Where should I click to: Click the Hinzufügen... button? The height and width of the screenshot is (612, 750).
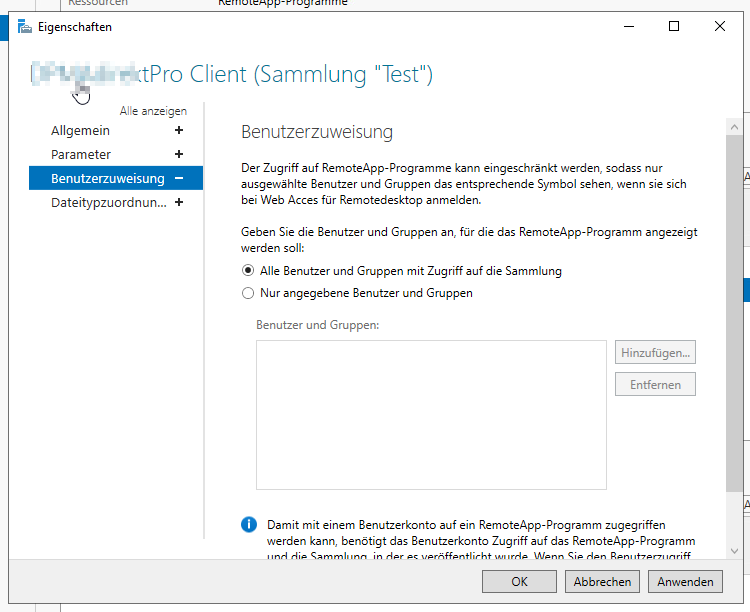(655, 353)
